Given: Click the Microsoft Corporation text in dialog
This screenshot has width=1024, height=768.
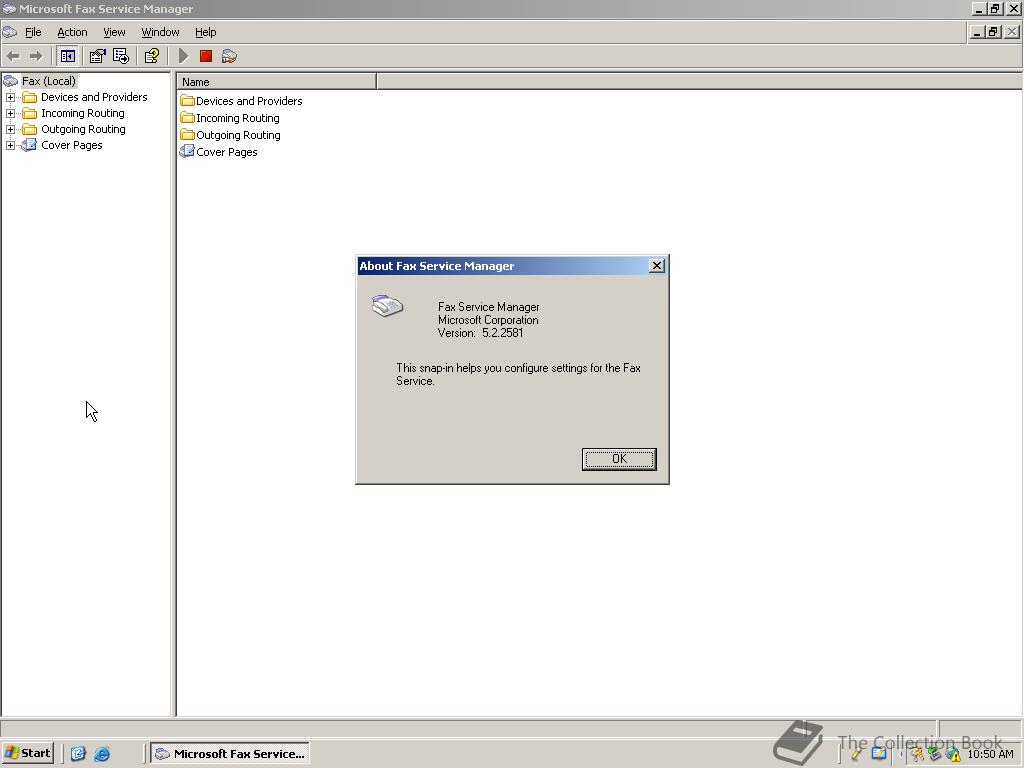Looking at the screenshot, I should [x=488, y=320].
